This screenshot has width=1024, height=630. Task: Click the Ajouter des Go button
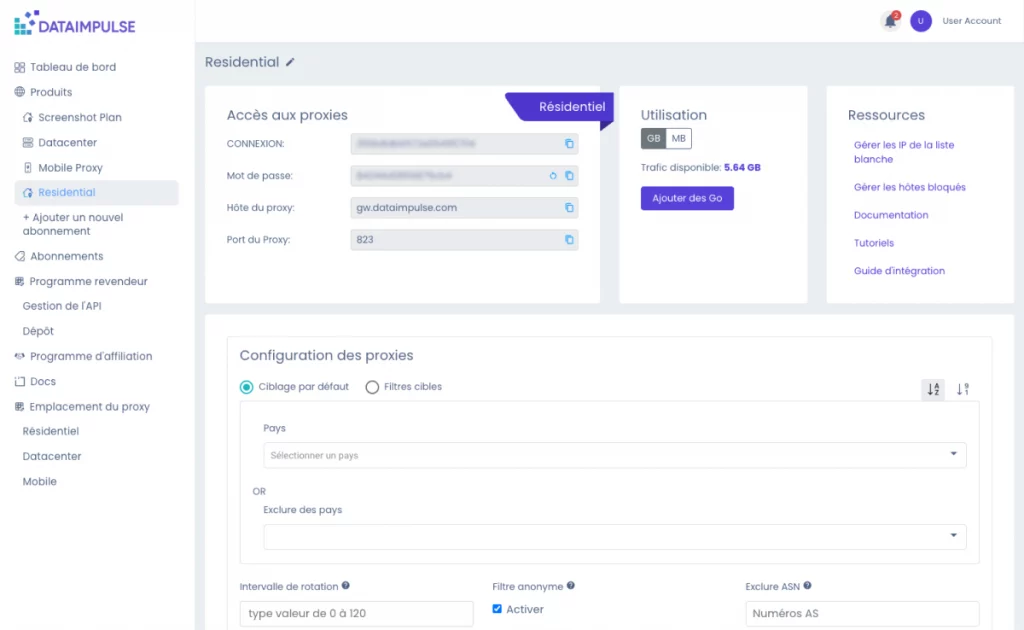(687, 199)
